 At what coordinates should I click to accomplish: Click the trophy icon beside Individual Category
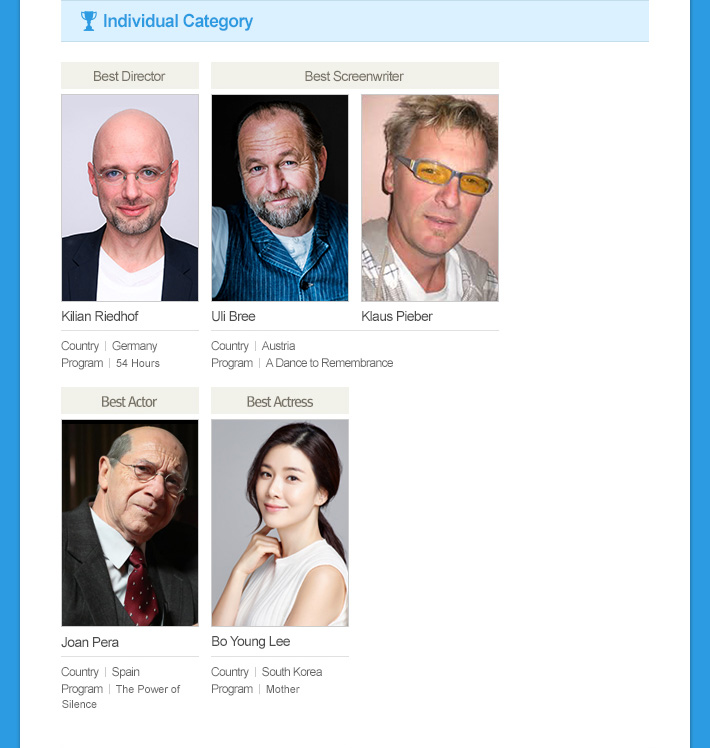[88, 21]
